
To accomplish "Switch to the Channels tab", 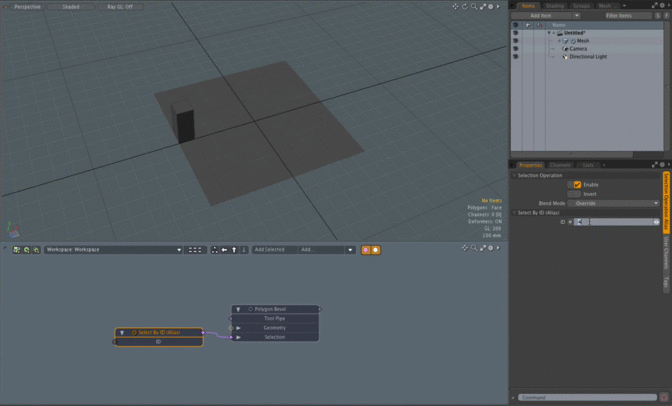I will pyautogui.click(x=560, y=165).
